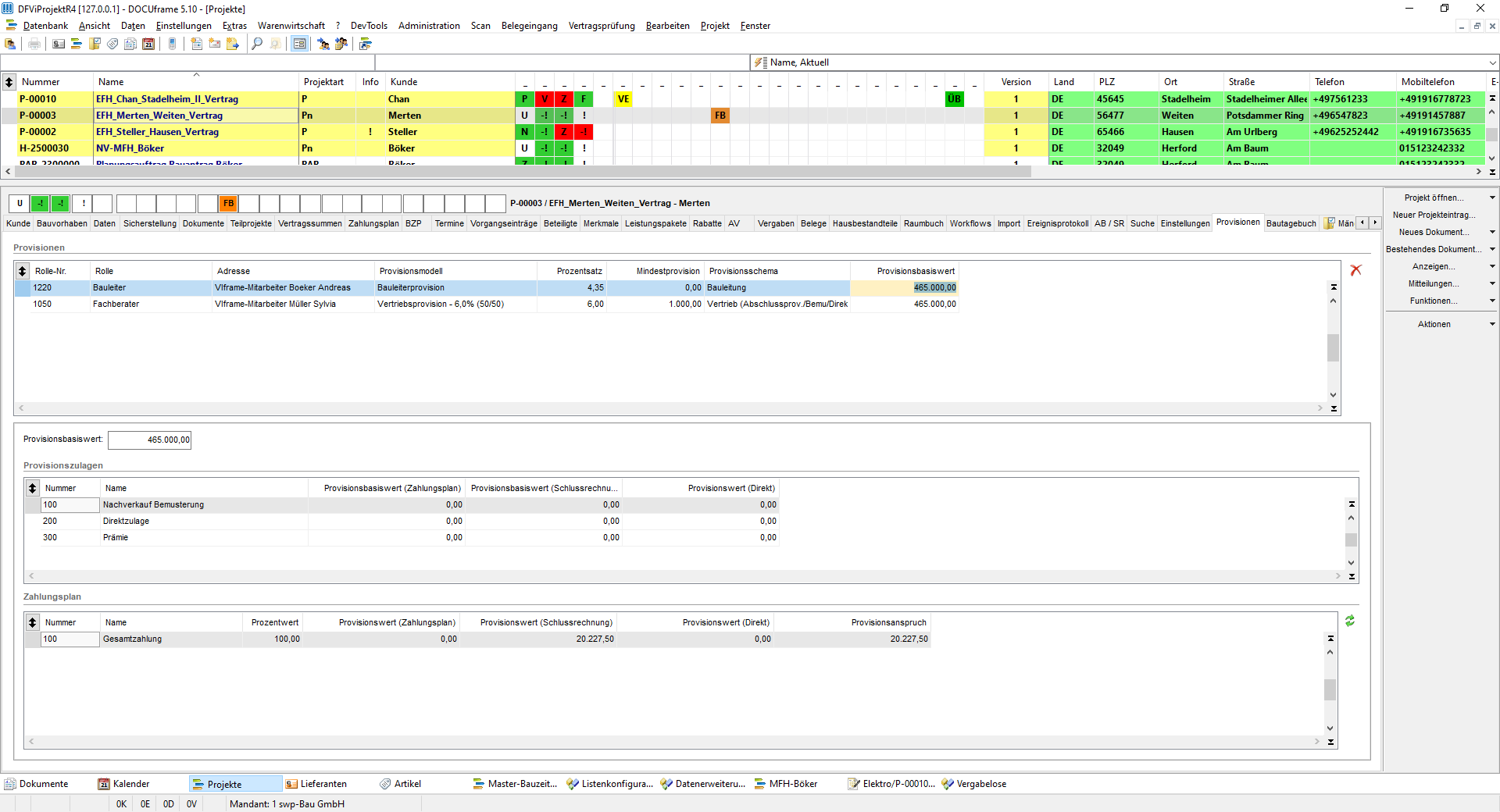The height and width of the screenshot is (812, 1500).
Task: Toggle the FB status box in project header
Action: pos(228,204)
